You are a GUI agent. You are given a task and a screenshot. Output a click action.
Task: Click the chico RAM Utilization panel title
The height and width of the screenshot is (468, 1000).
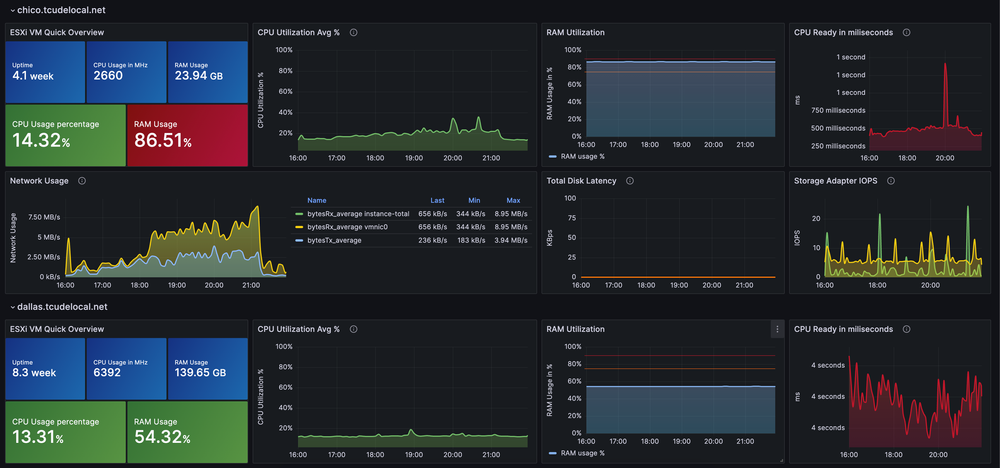575,32
